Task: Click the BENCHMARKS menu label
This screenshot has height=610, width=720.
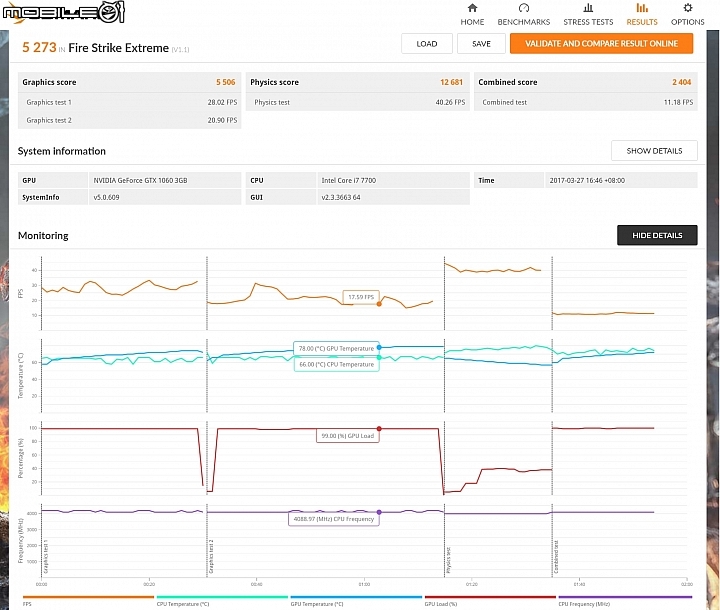Action: (523, 22)
